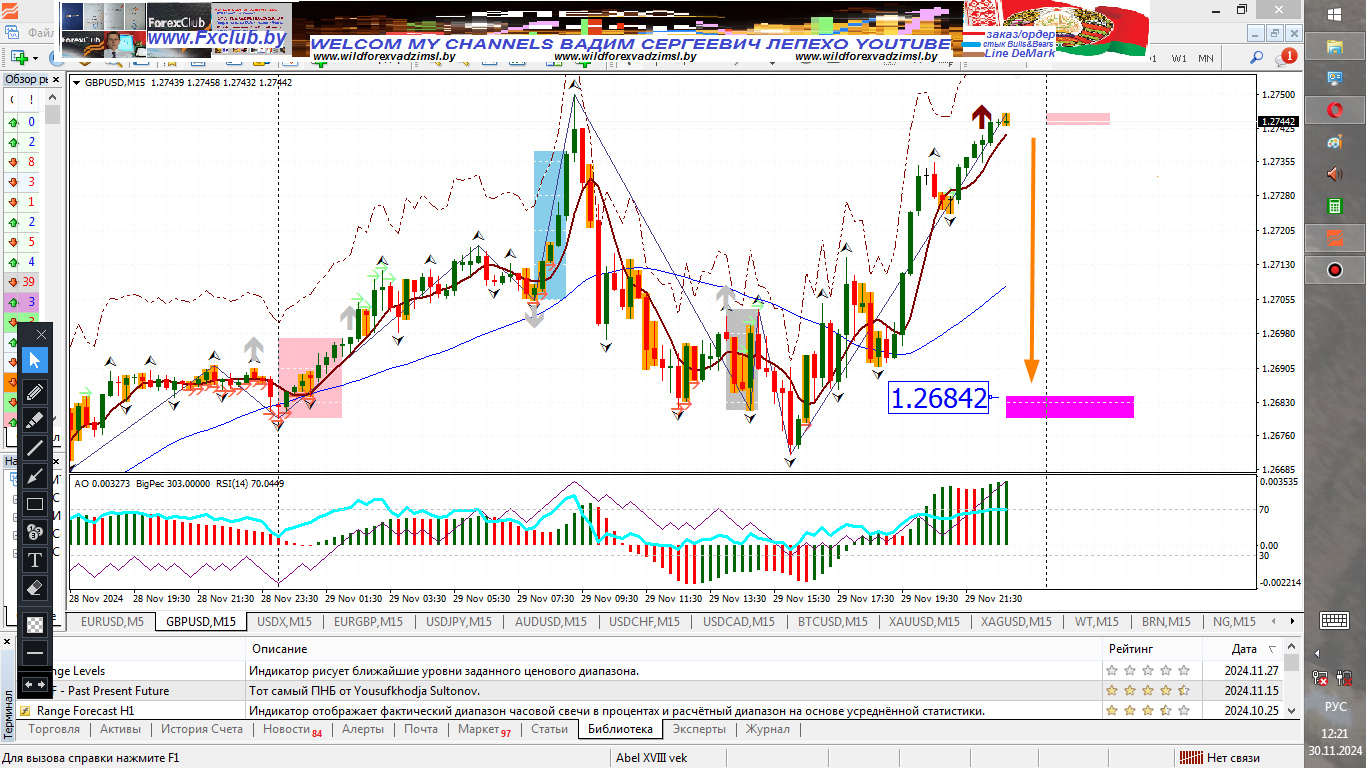Switch to the USDCHF,M15 chart tab
Screen dimensions: 1366x768
pyautogui.click(x=644, y=621)
